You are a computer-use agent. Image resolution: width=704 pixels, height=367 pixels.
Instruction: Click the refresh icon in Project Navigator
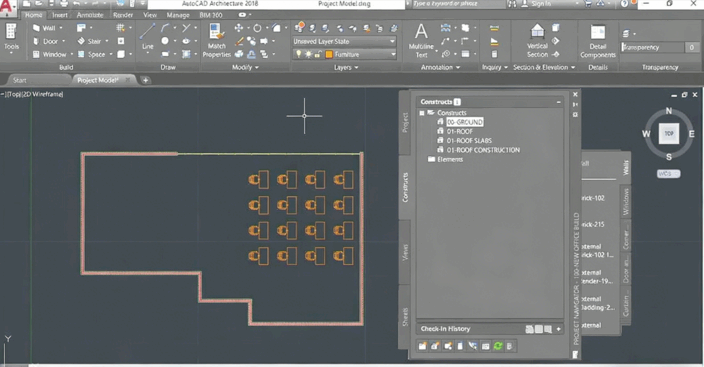[497, 346]
